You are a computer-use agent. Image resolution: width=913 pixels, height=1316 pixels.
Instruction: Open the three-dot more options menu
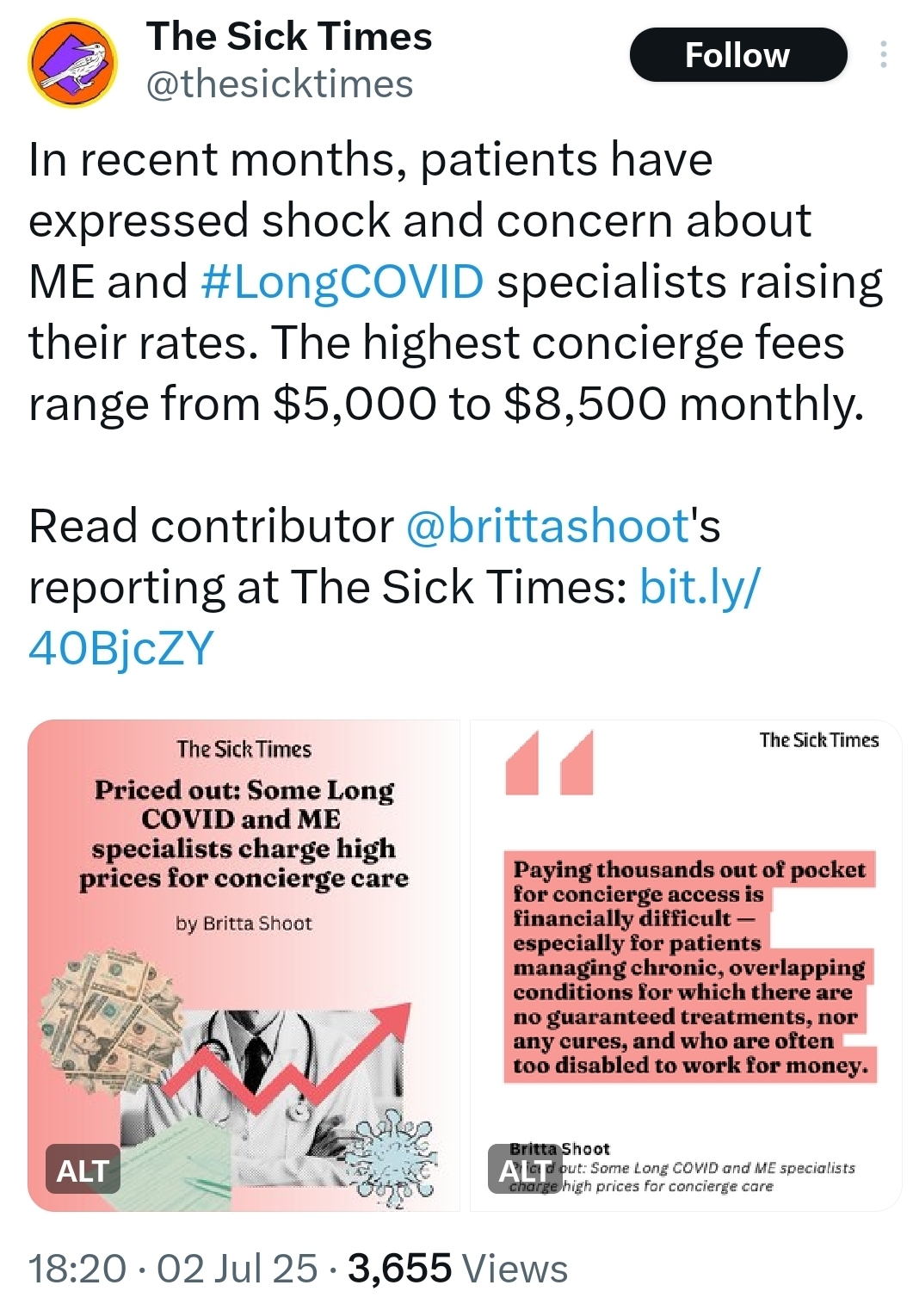coord(883,55)
